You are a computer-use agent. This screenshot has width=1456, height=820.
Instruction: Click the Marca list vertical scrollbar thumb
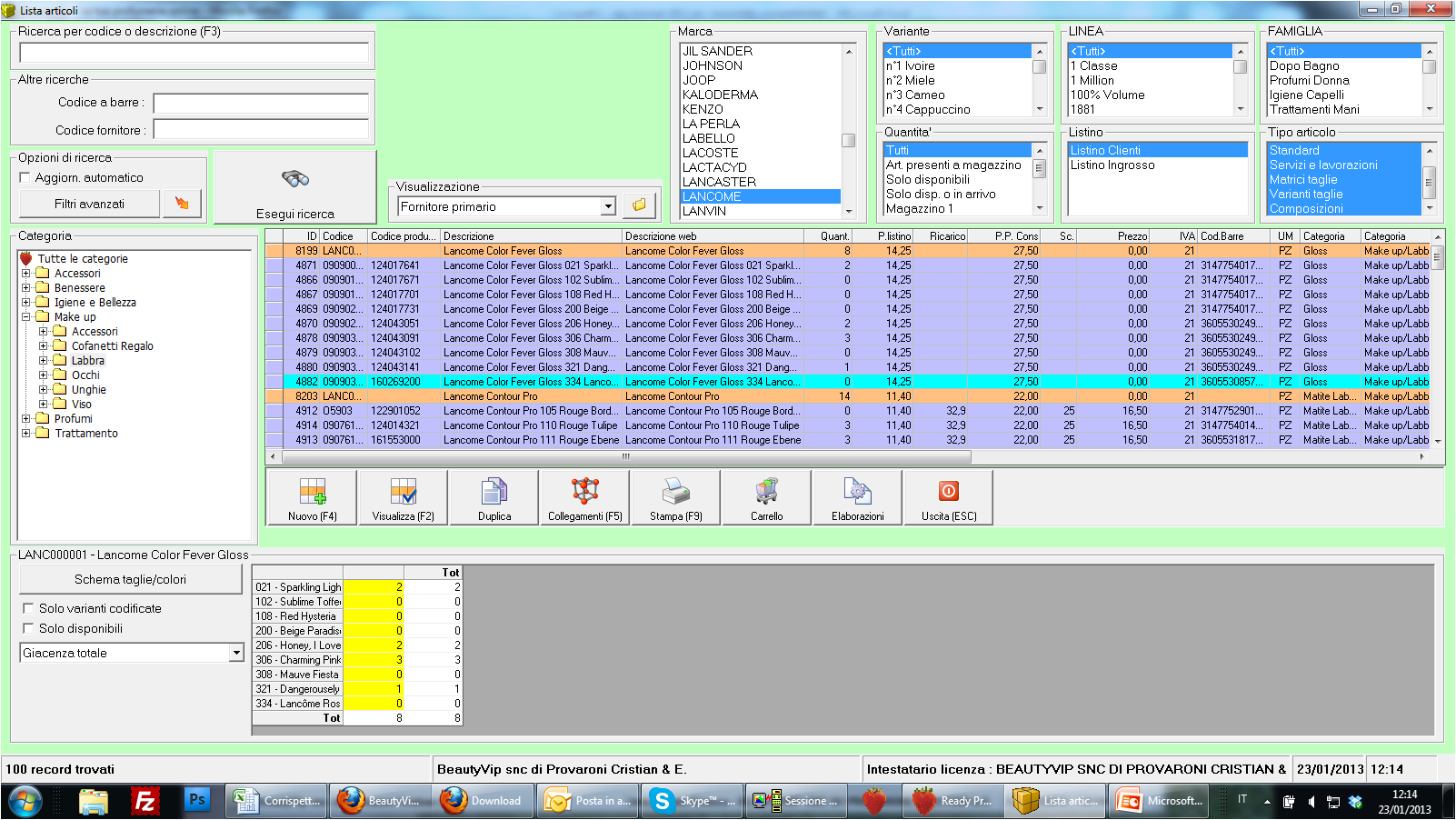coord(848,140)
